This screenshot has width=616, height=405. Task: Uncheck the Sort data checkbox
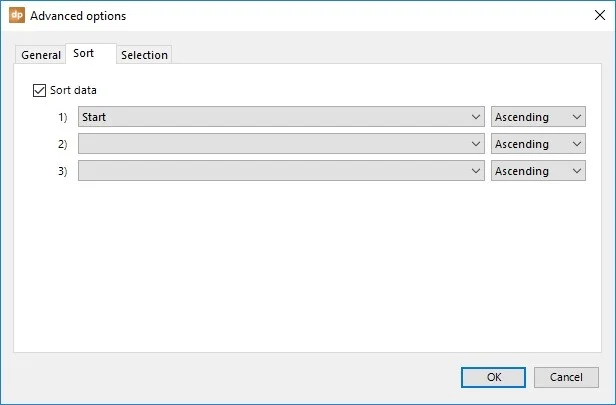[39, 90]
